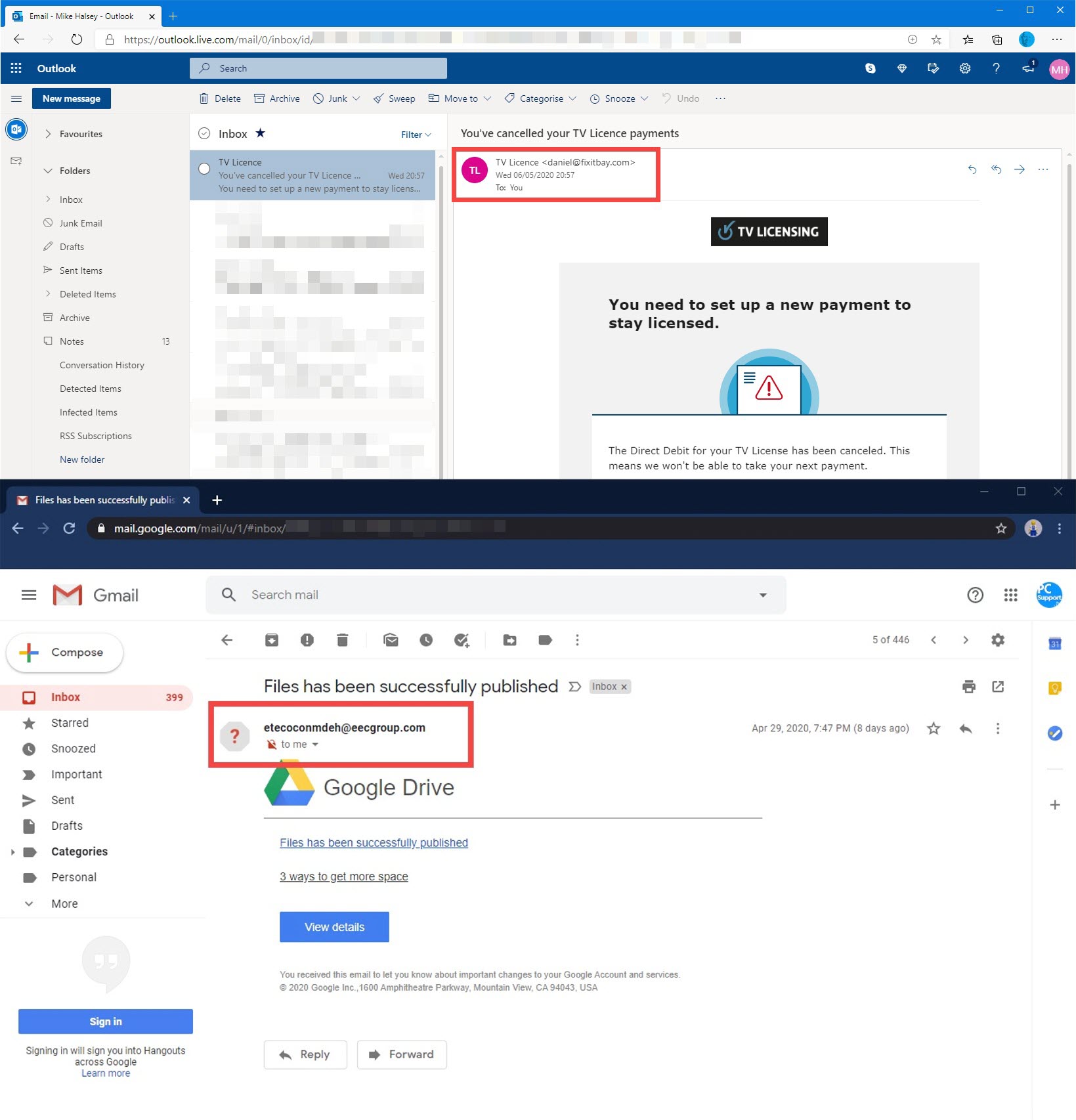This screenshot has width=1076, height=1120.
Task: Switch to Outlook browser tab
Action: (81, 16)
